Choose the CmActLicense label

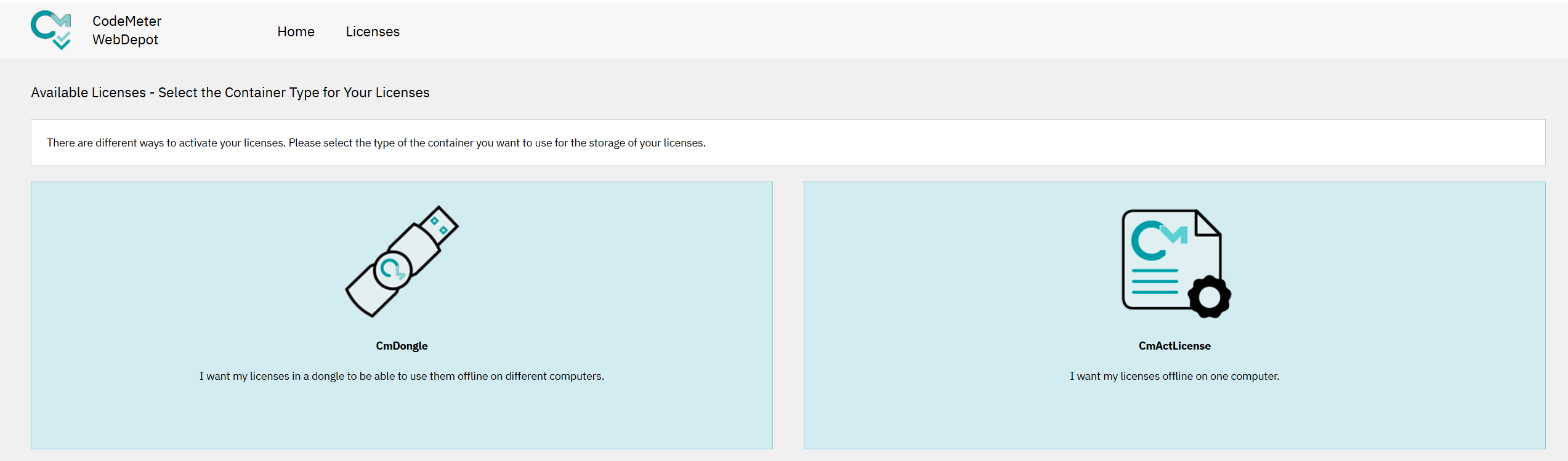coord(1174,346)
